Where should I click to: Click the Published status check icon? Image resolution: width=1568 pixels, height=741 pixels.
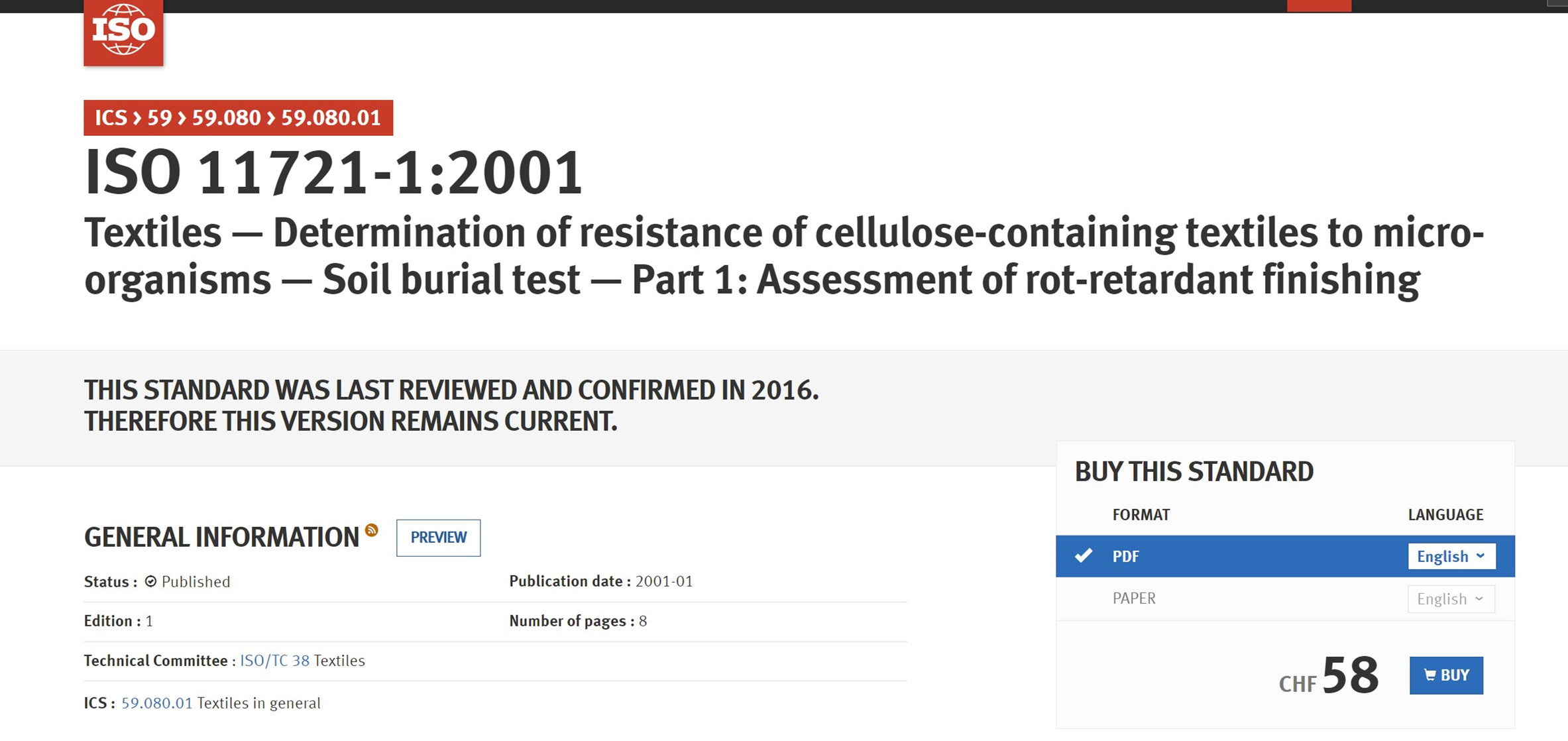tap(150, 581)
